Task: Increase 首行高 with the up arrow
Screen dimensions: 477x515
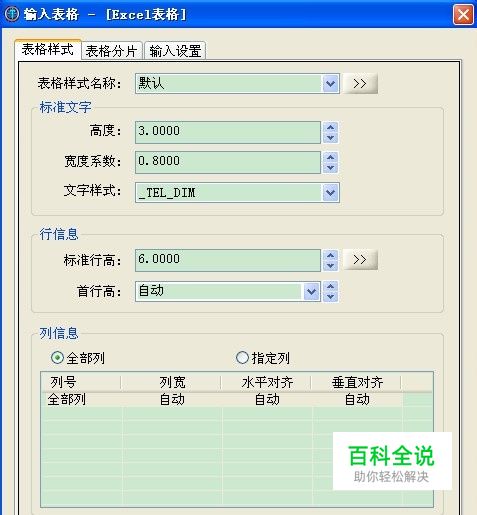Action: click(331, 286)
